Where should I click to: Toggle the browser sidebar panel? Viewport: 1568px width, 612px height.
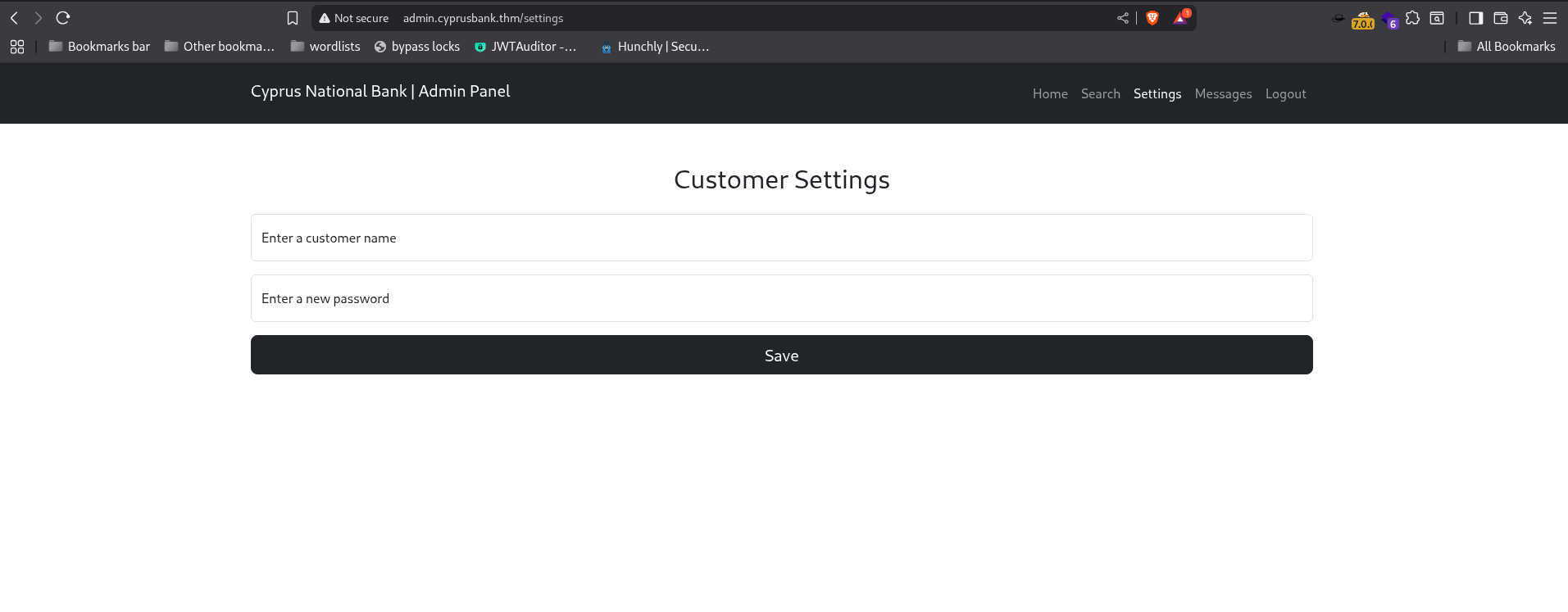(x=1476, y=18)
